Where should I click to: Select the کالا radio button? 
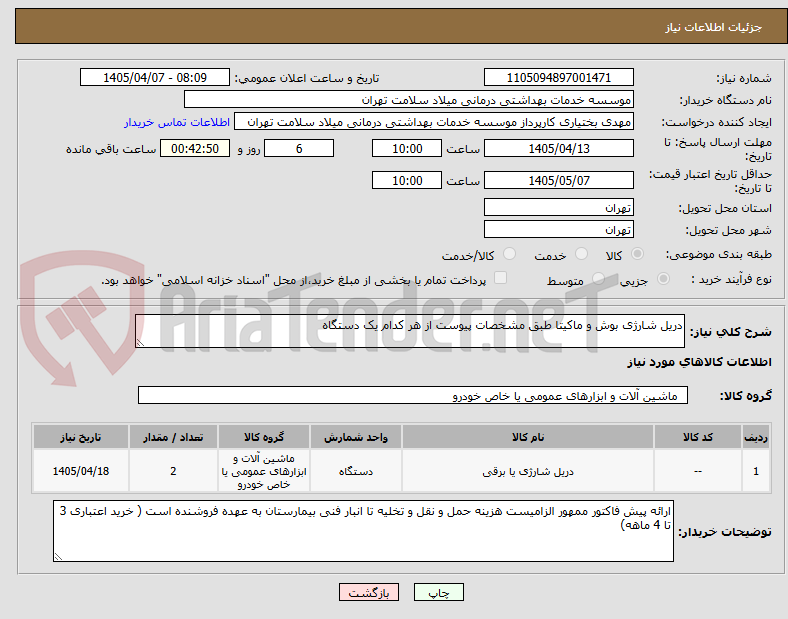tap(637, 254)
